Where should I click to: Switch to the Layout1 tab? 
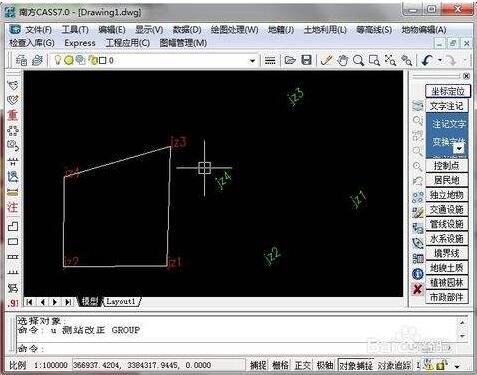point(121,302)
